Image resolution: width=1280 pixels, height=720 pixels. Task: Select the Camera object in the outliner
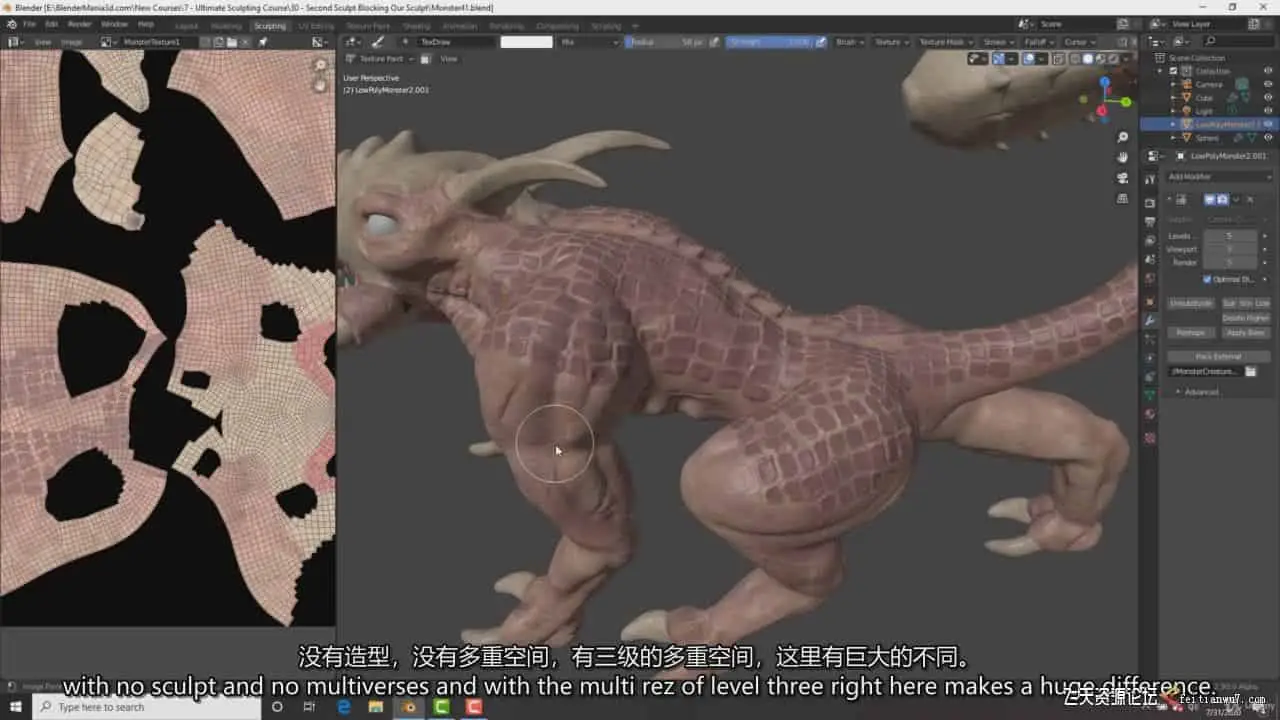click(1208, 84)
